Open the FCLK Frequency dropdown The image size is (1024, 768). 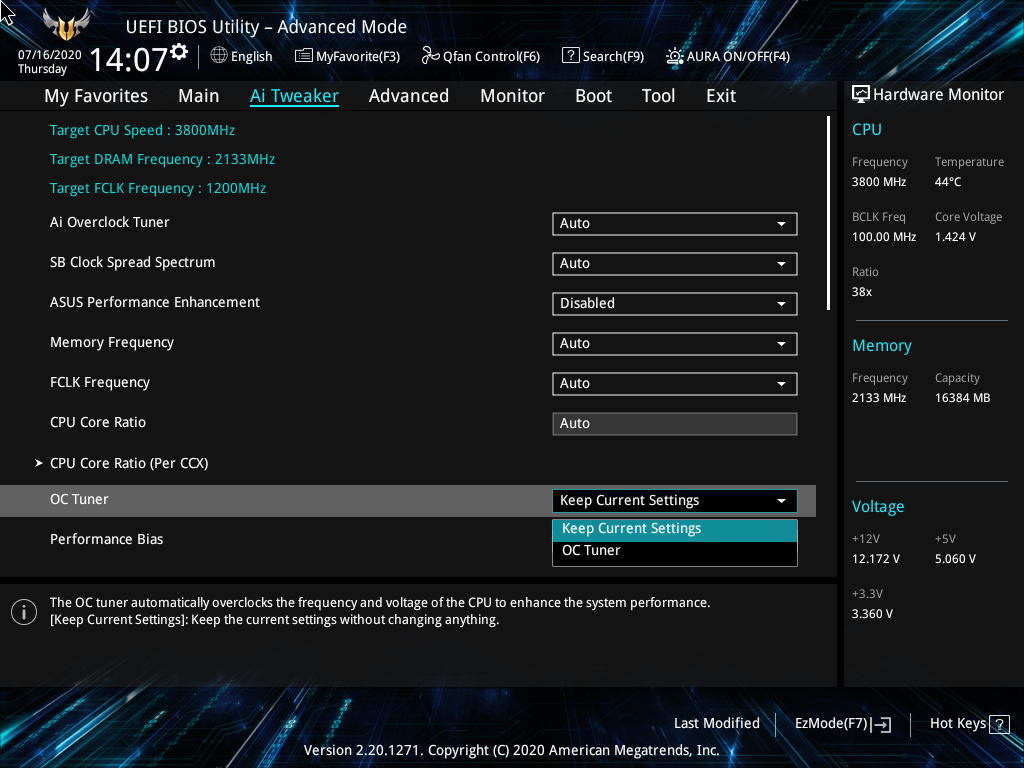pos(675,383)
